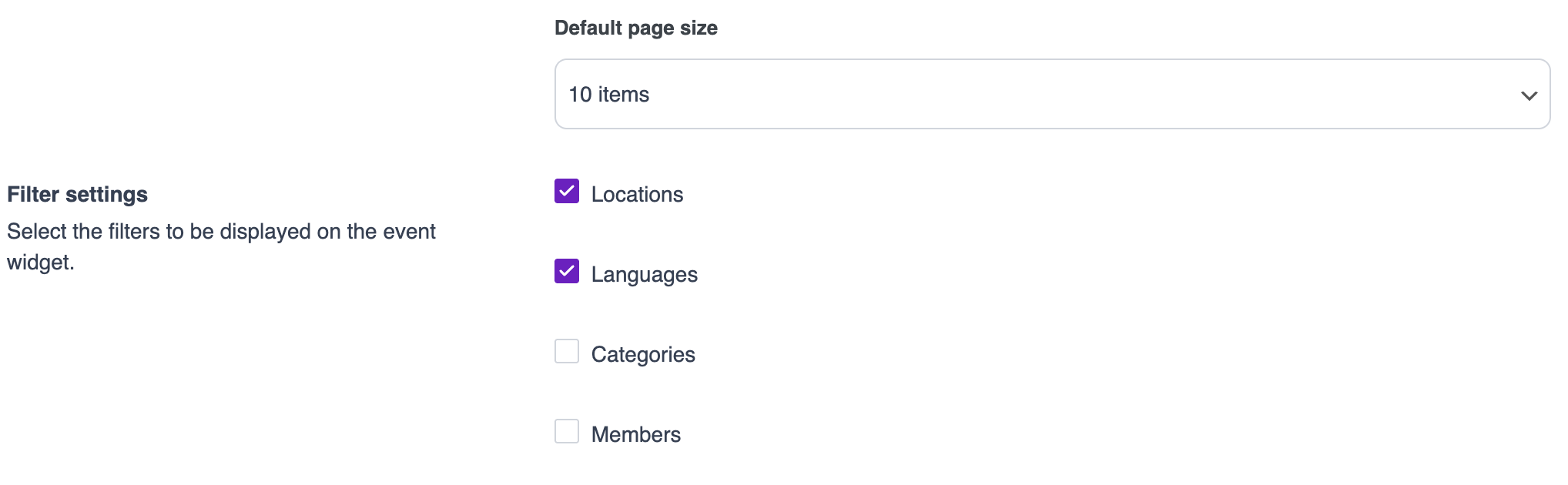Enable the Members filter checkbox
Screen dimensions: 1568x485
567,431
